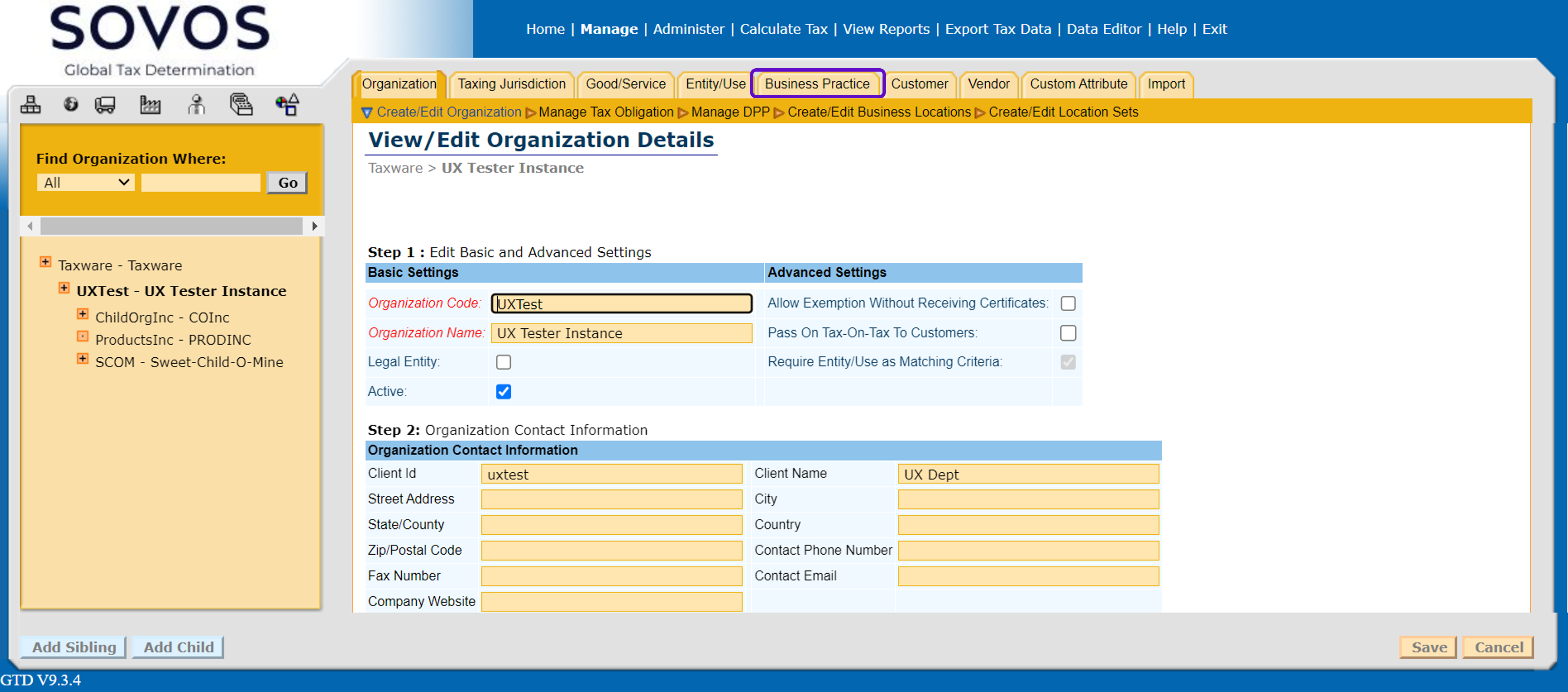
Task: Click the factory building icon
Action: (150, 105)
